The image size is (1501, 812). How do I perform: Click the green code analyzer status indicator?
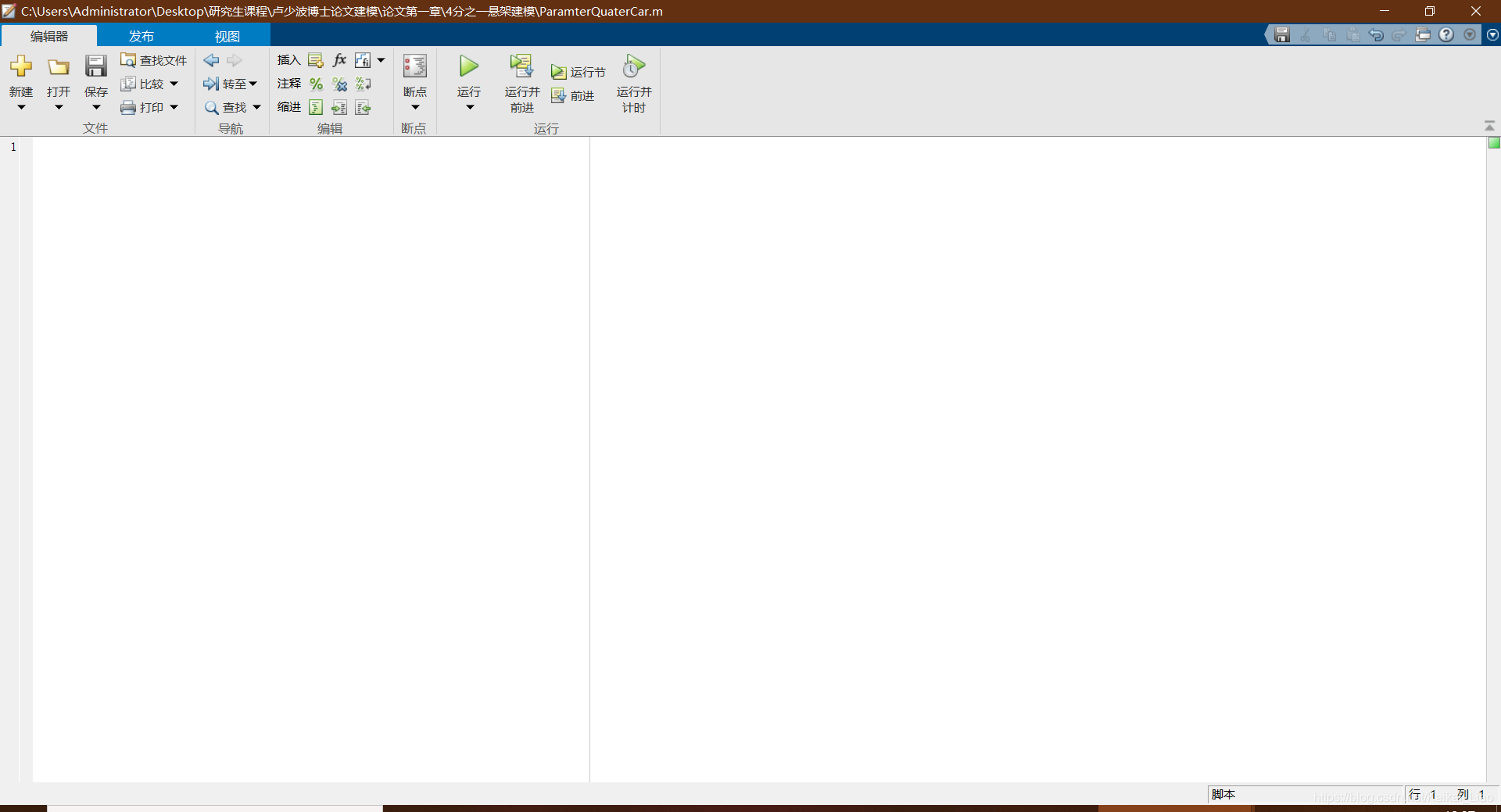click(1494, 143)
